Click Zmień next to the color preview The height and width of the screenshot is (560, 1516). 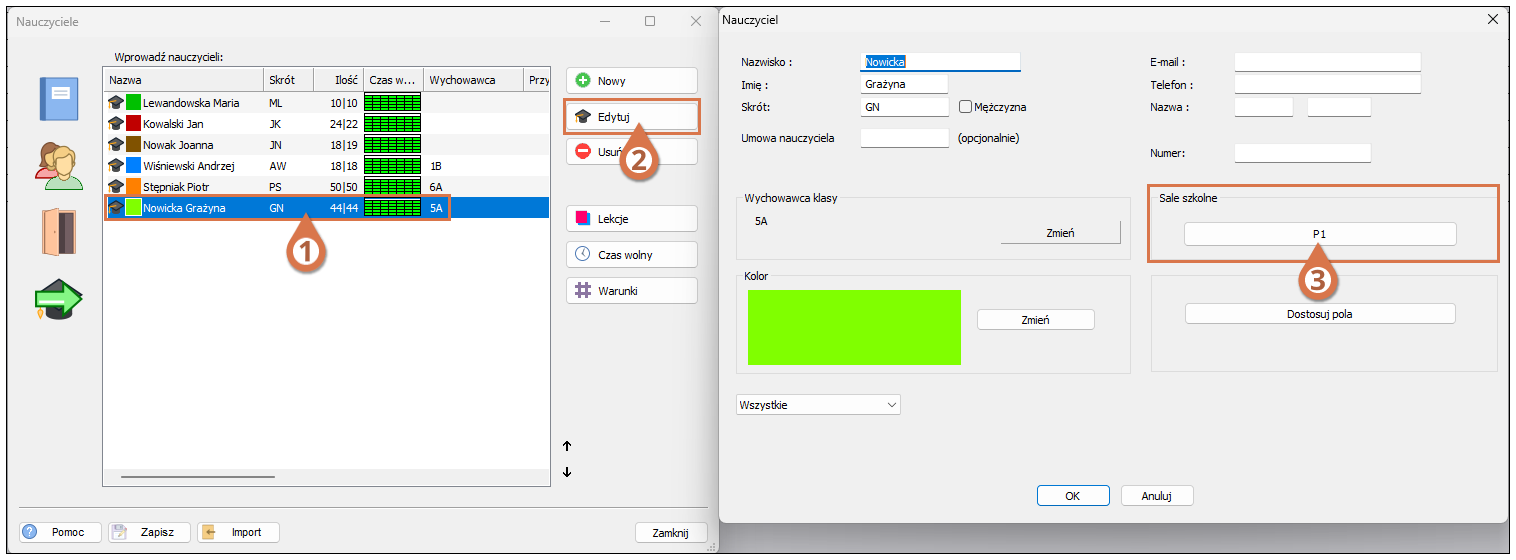click(1035, 320)
